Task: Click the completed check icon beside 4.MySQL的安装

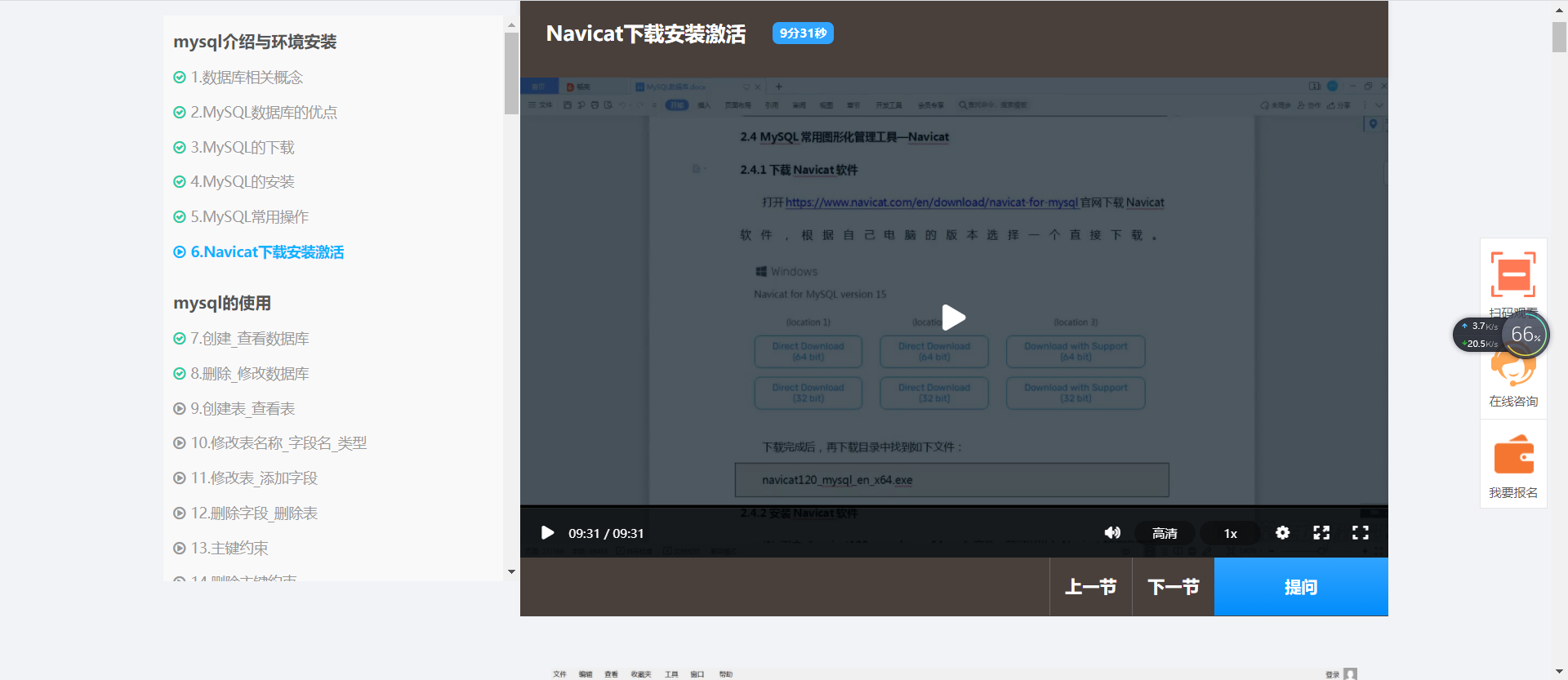Action: tap(180, 182)
